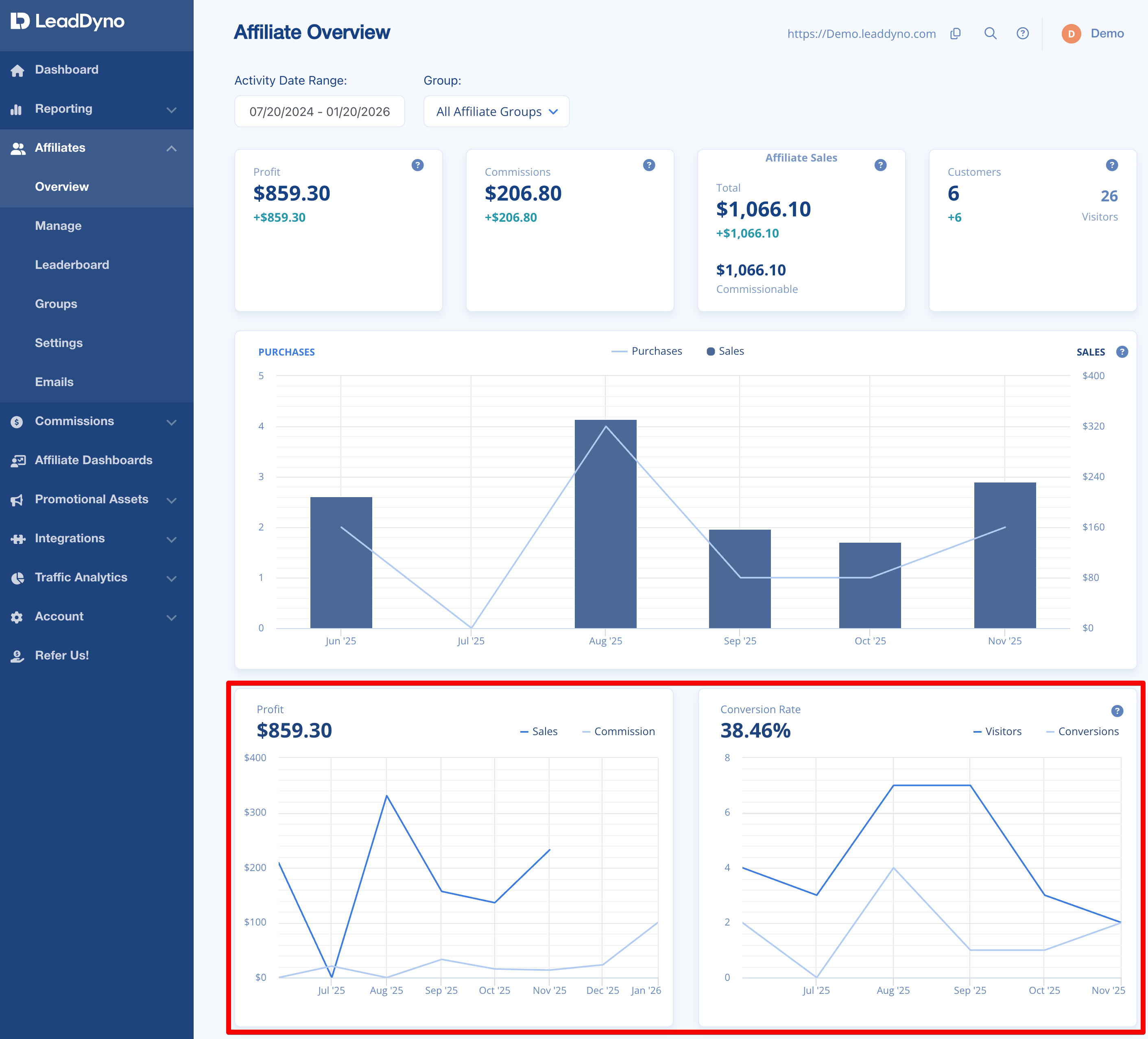Image resolution: width=1148 pixels, height=1039 pixels.
Task: Click the Customers card help icon
Action: click(1112, 165)
